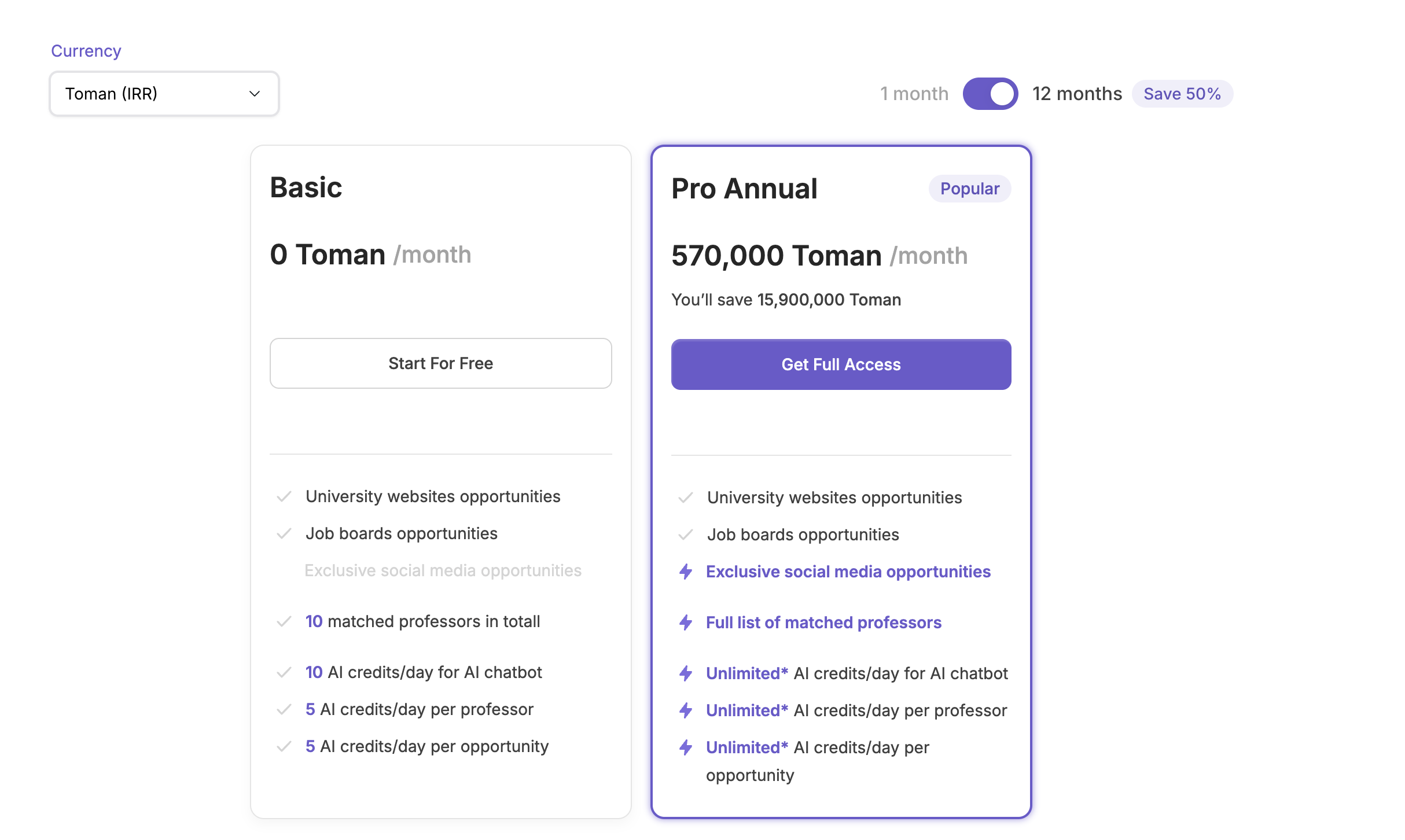Click lightning icon beside Unlimited AI chatbot credits
This screenshot has width=1405, height=840.
[x=686, y=673]
